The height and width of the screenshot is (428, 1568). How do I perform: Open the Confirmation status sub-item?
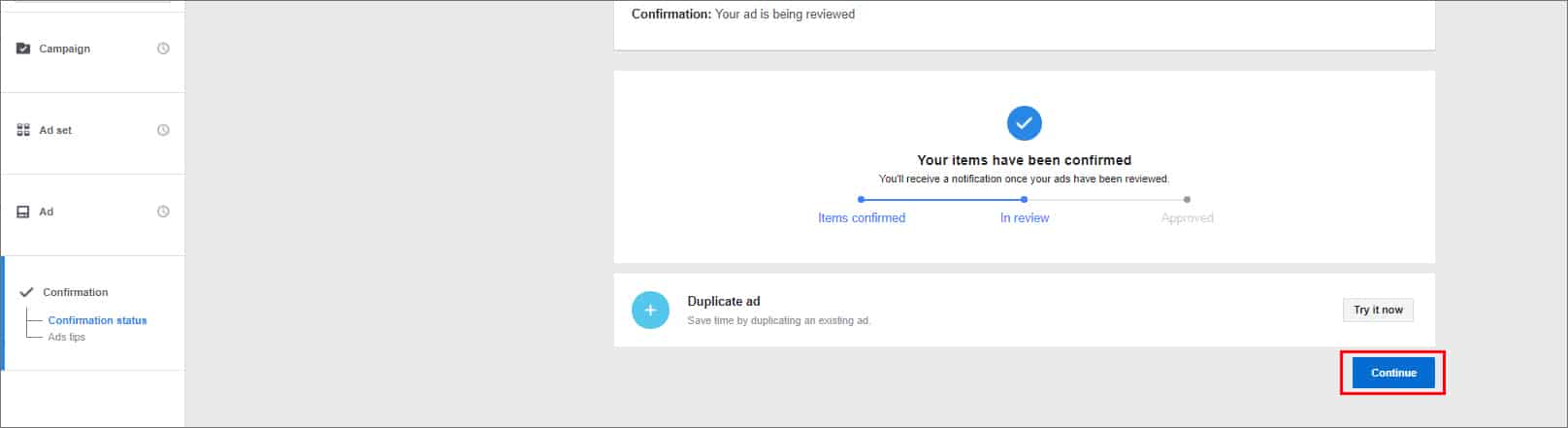(x=97, y=320)
